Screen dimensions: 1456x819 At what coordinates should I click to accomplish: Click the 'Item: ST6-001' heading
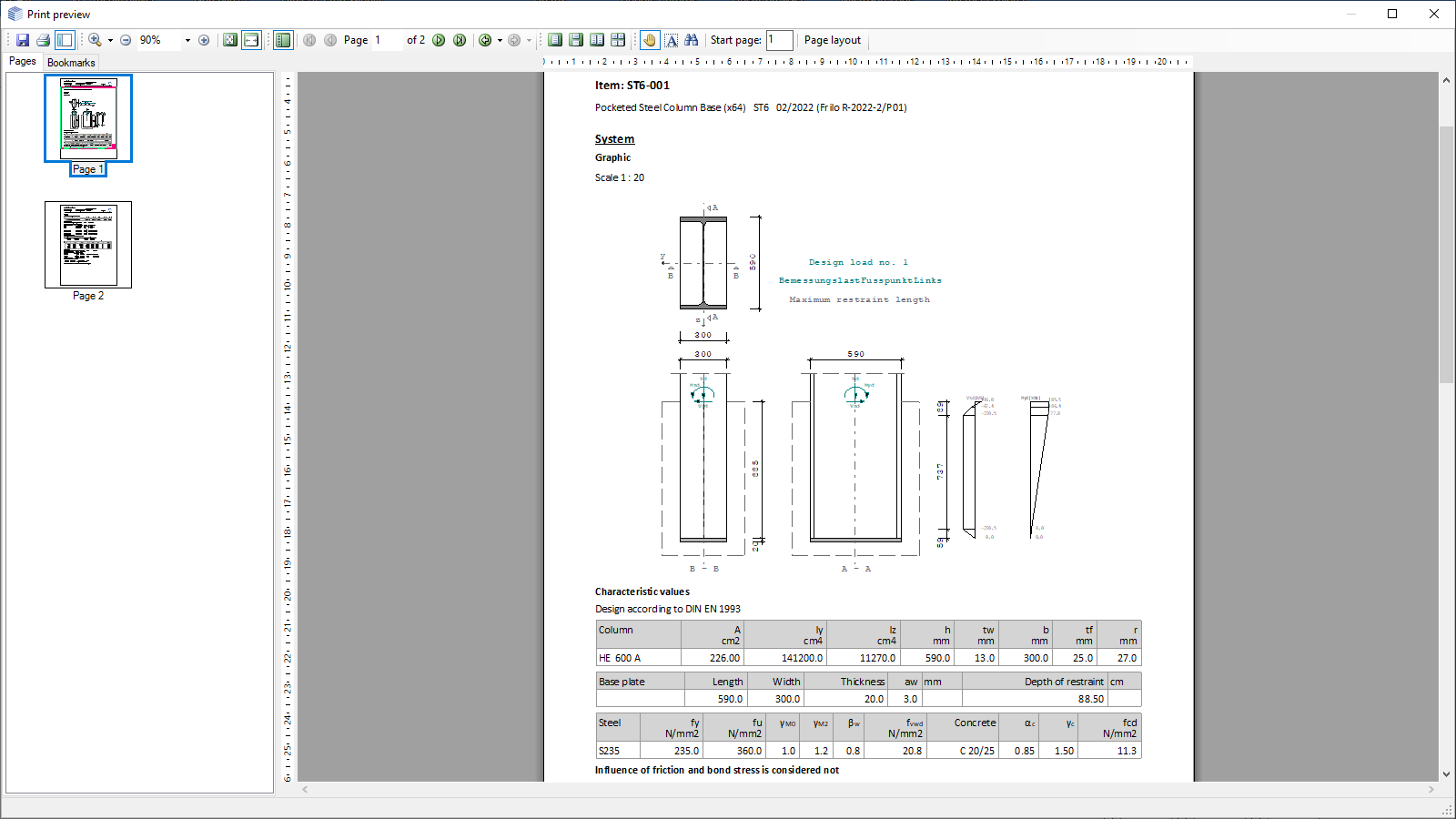pyautogui.click(x=632, y=86)
